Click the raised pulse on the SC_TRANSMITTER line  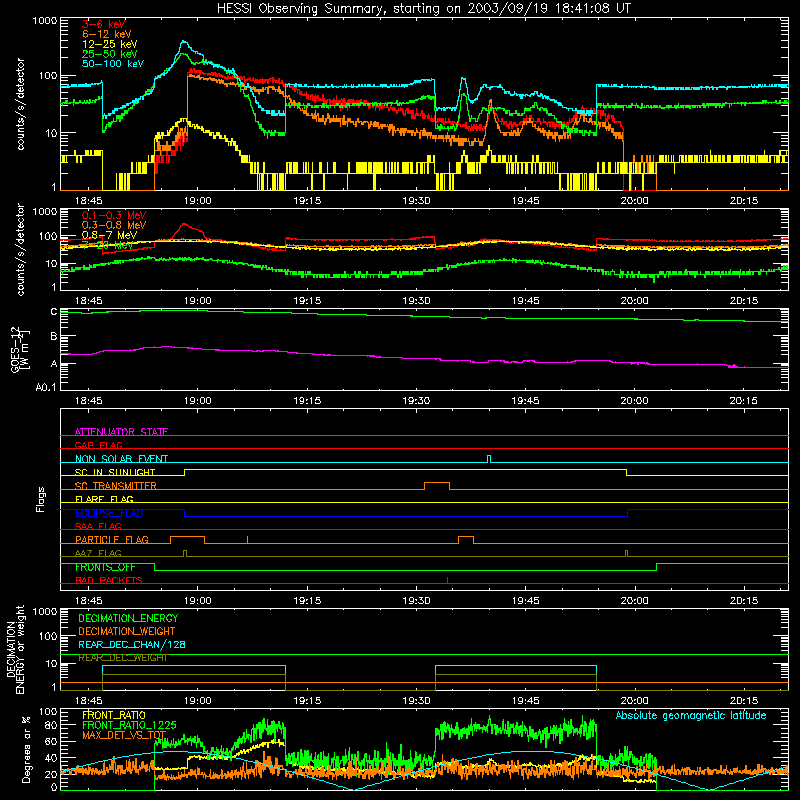[x=437, y=485]
